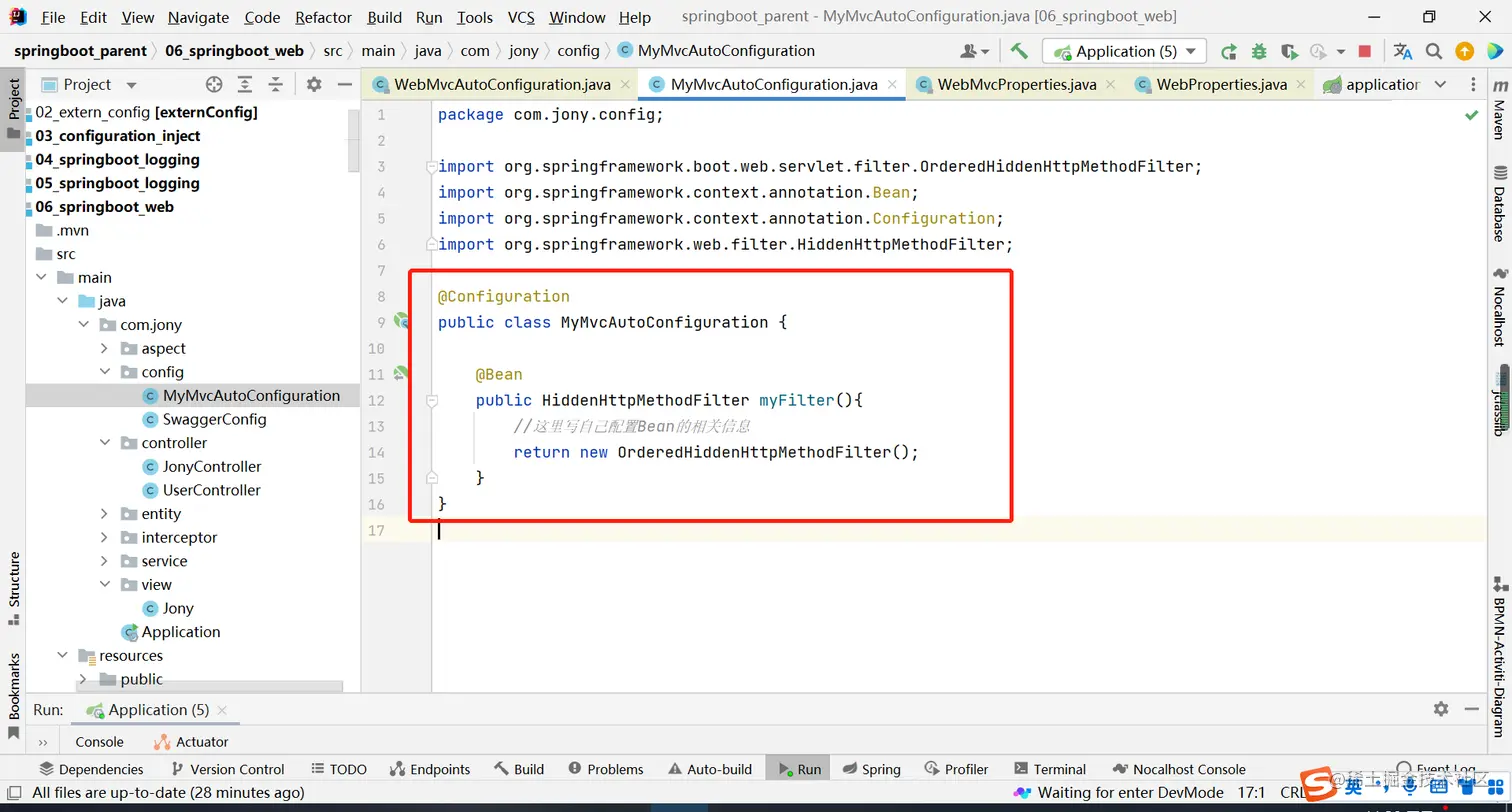Screen dimensions: 1512x812
Task: Switch to the Actuator tab in Run panel
Action: [x=191, y=742]
